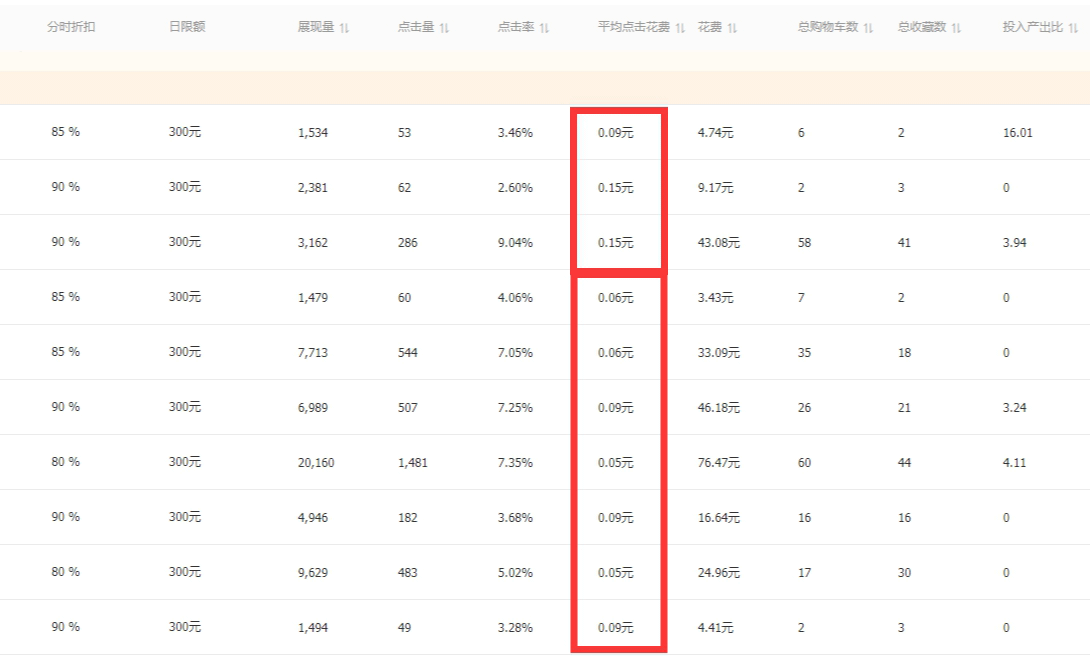Click the 分时折扣 column header
This screenshot has height=670, width=1090.
coord(71,28)
